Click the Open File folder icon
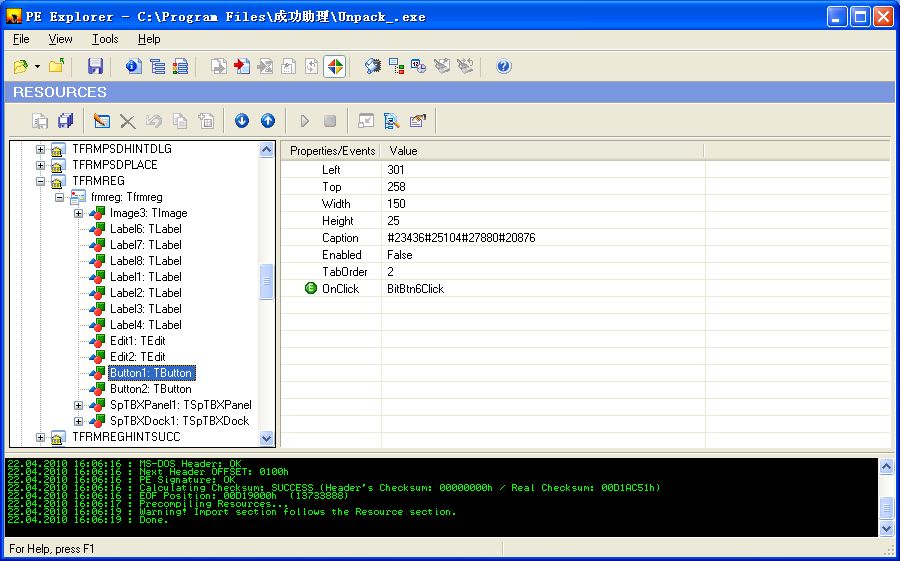This screenshot has width=900, height=561. pos(21,67)
